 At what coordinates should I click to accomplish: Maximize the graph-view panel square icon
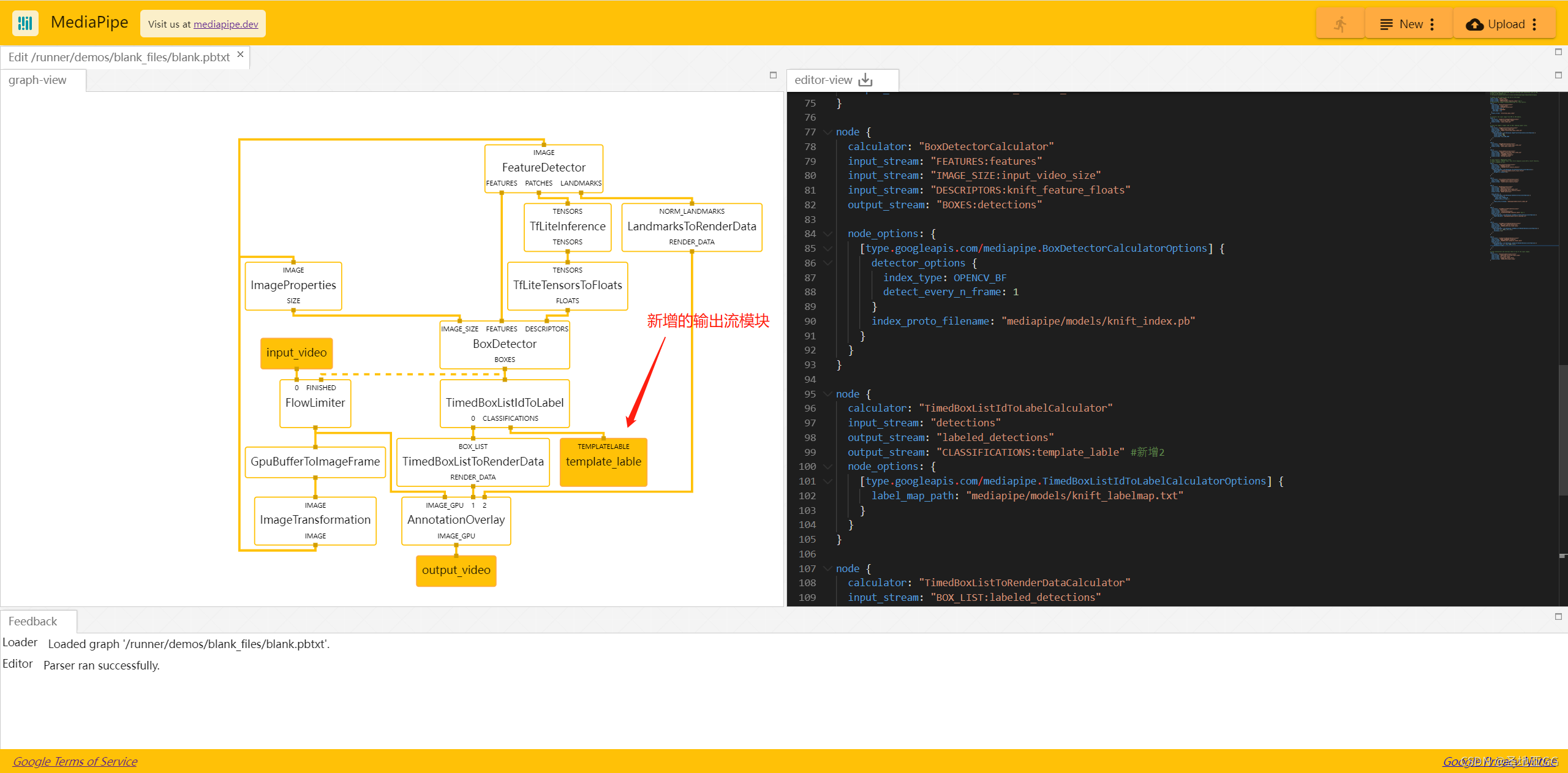point(773,75)
